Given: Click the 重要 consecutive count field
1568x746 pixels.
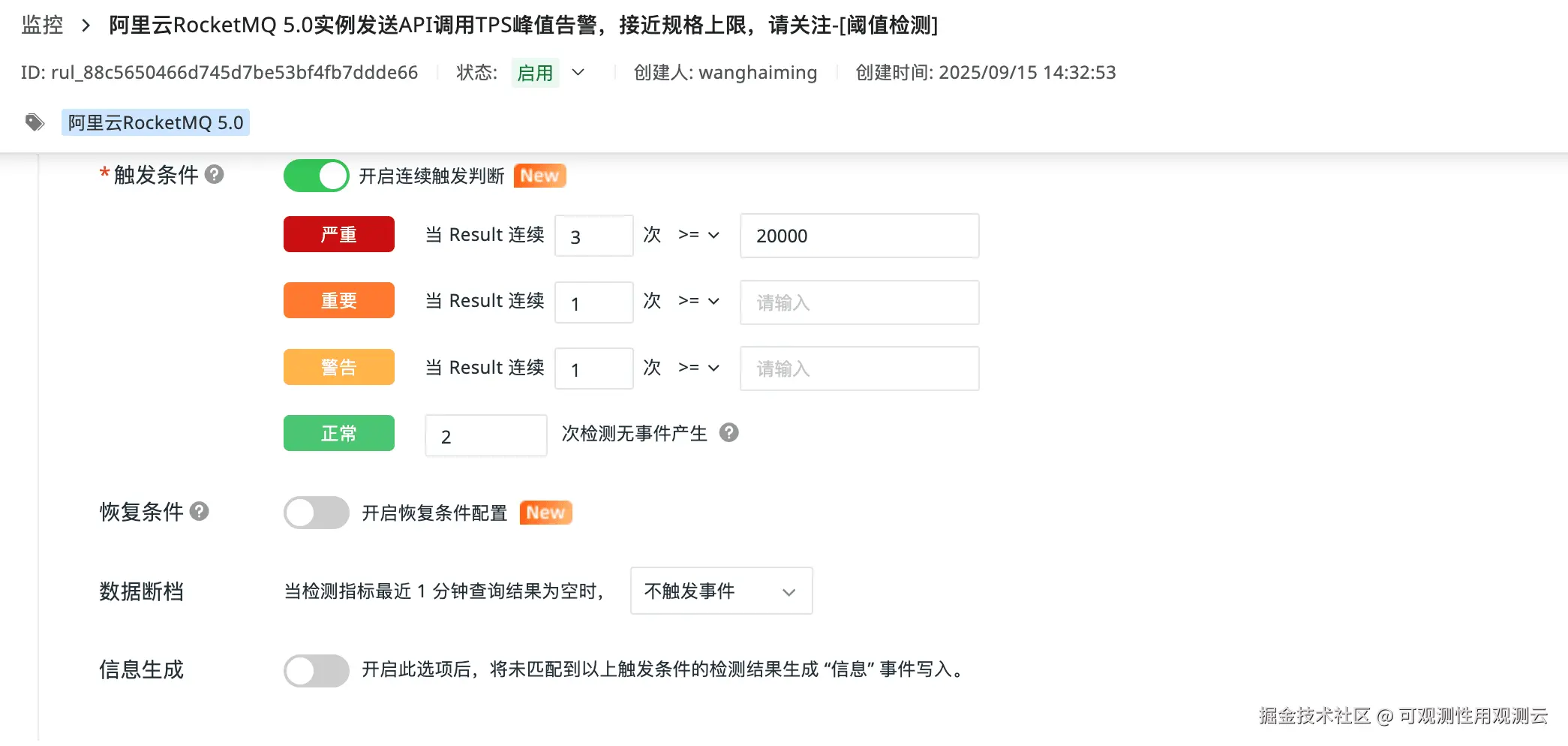Looking at the screenshot, I should pos(594,302).
